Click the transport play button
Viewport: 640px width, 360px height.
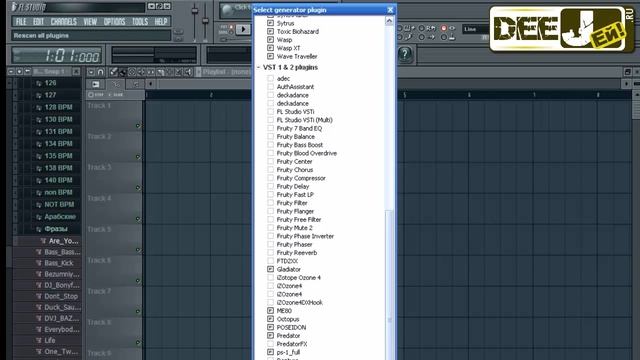click(243, 29)
